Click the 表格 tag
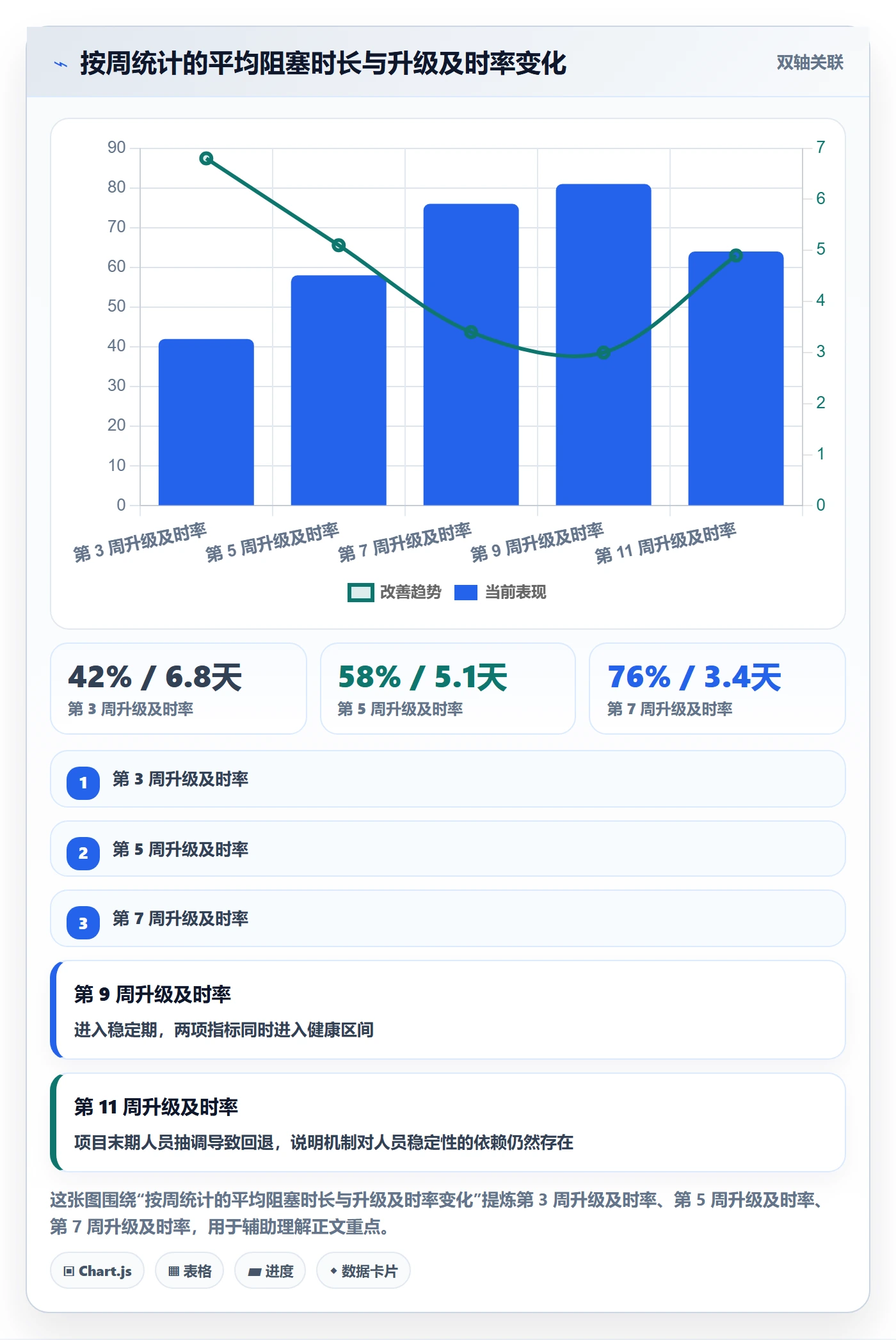The height and width of the screenshot is (1340, 896). pyautogui.click(x=189, y=1271)
